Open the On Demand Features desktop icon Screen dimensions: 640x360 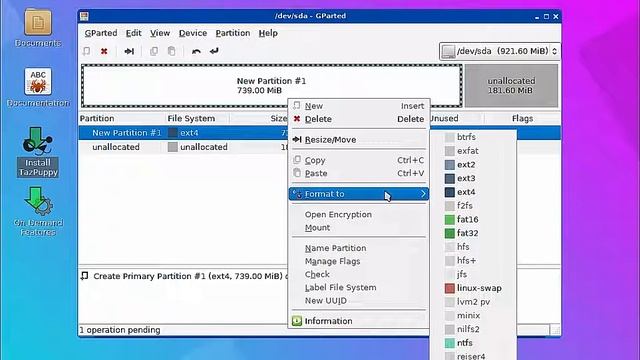(38, 211)
